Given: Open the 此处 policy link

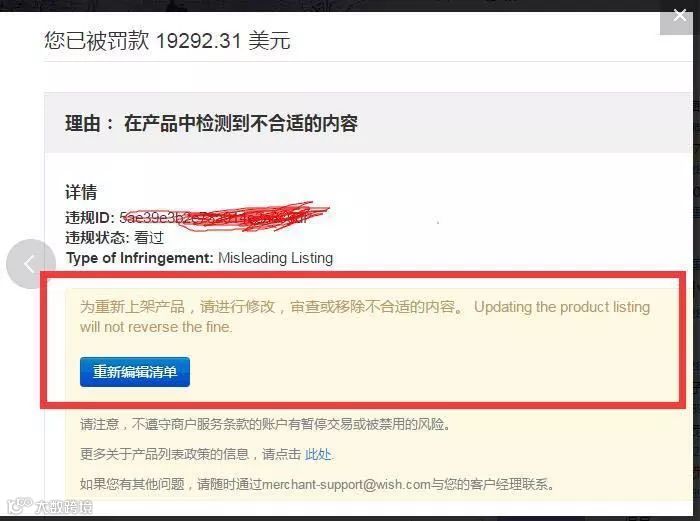Looking at the screenshot, I should tap(318, 454).
